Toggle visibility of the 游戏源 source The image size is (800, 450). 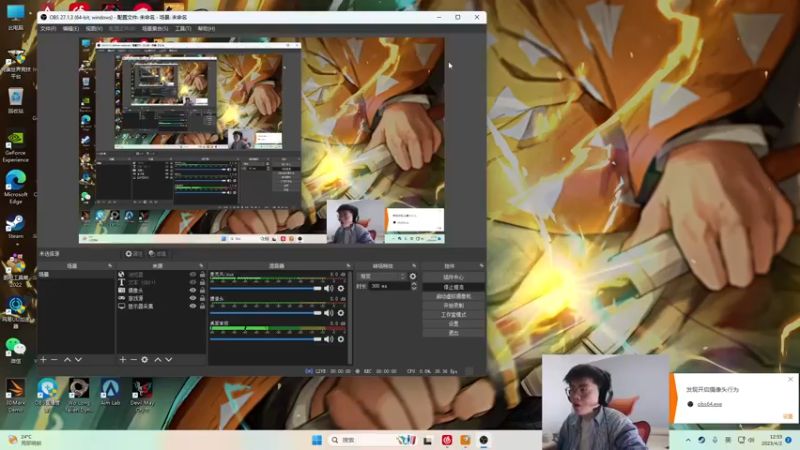click(x=193, y=298)
